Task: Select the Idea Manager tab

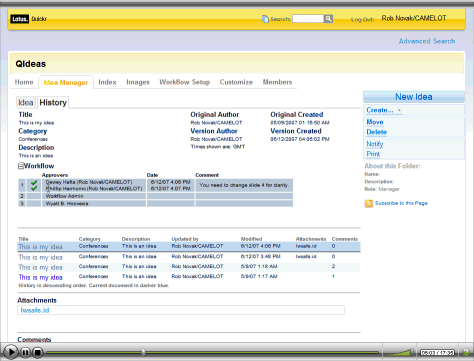Action: tap(66, 82)
